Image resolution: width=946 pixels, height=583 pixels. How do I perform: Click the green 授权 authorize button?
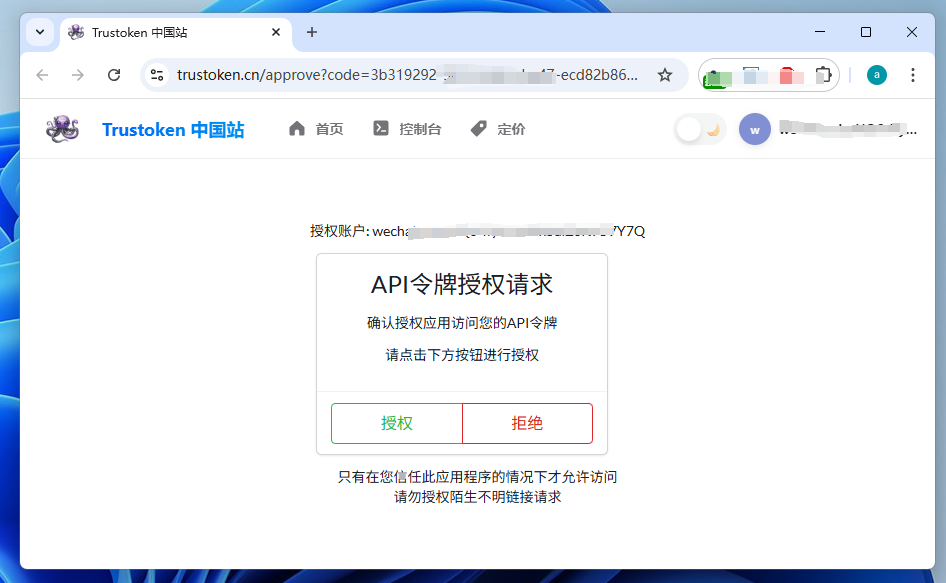(x=396, y=423)
